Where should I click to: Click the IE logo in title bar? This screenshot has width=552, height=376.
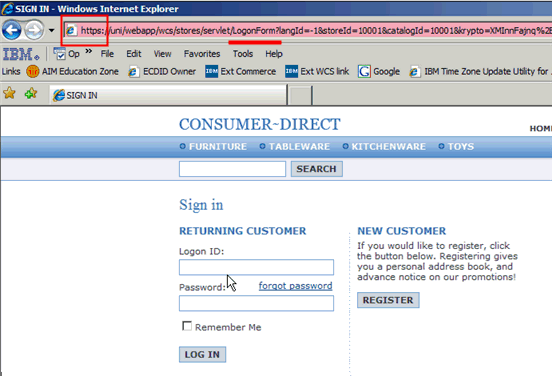pyautogui.click(x=7, y=8)
